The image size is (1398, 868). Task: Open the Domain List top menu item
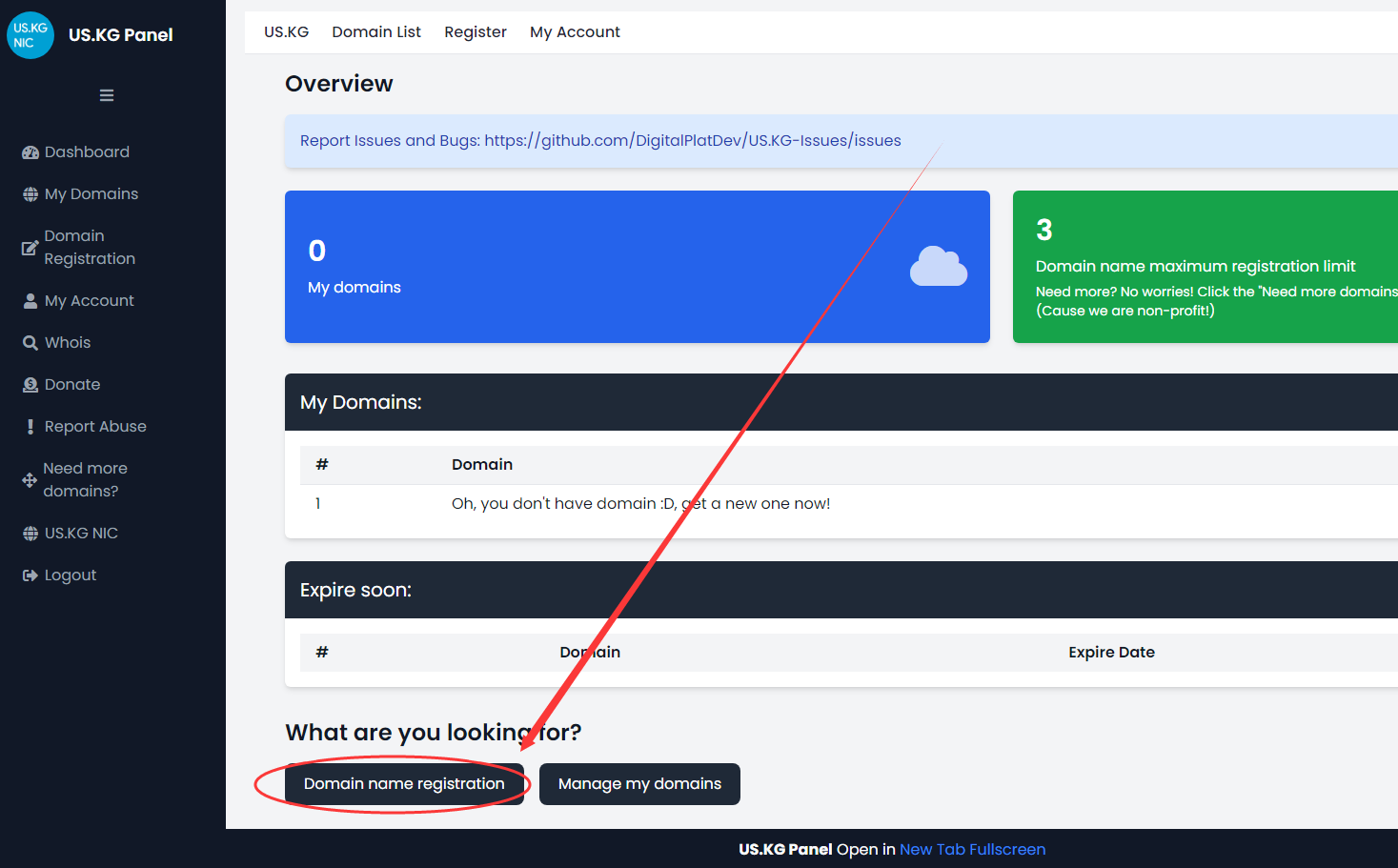coord(375,32)
